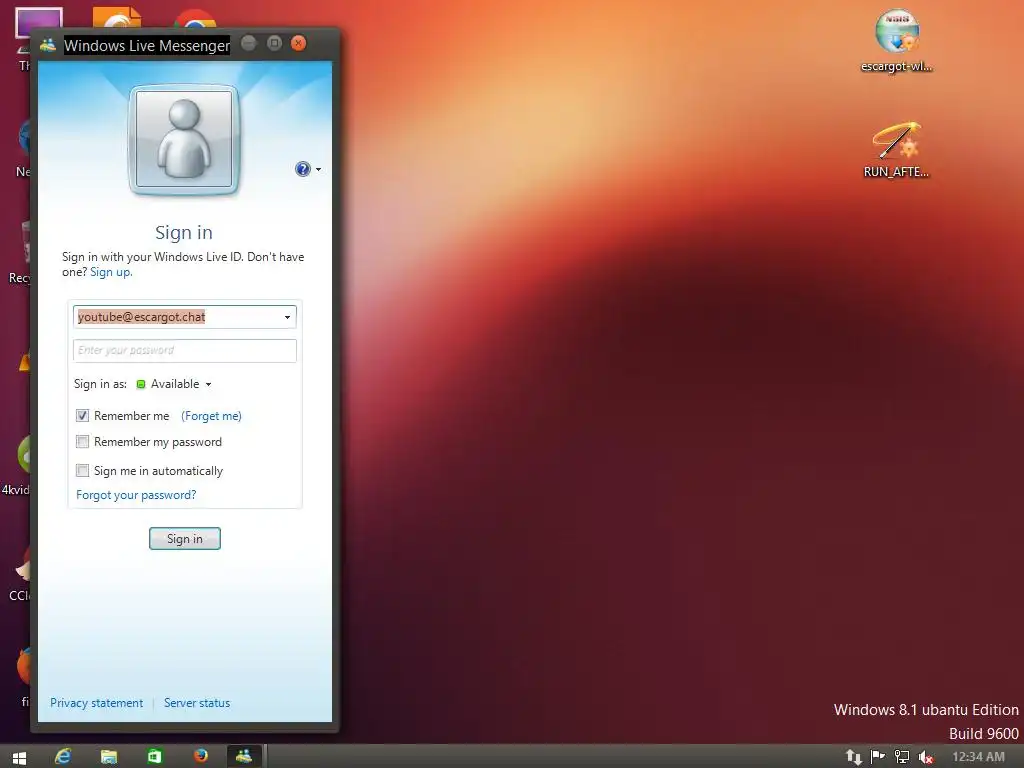Maximize the Windows Live Messenger window
Image resolution: width=1024 pixels, height=768 pixels.
[x=274, y=43]
